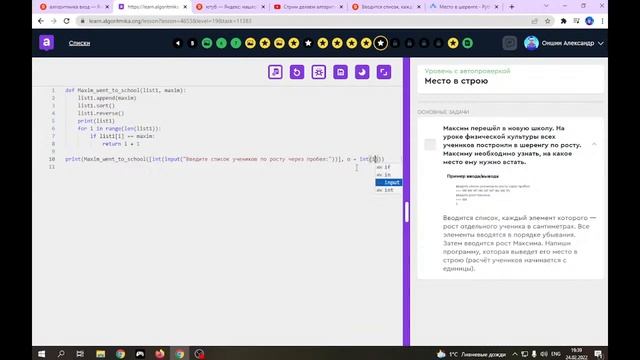This screenshot has width=640, height=360.
Task: Choose 'if' from autocomplete list
Action: coord(388,167)
